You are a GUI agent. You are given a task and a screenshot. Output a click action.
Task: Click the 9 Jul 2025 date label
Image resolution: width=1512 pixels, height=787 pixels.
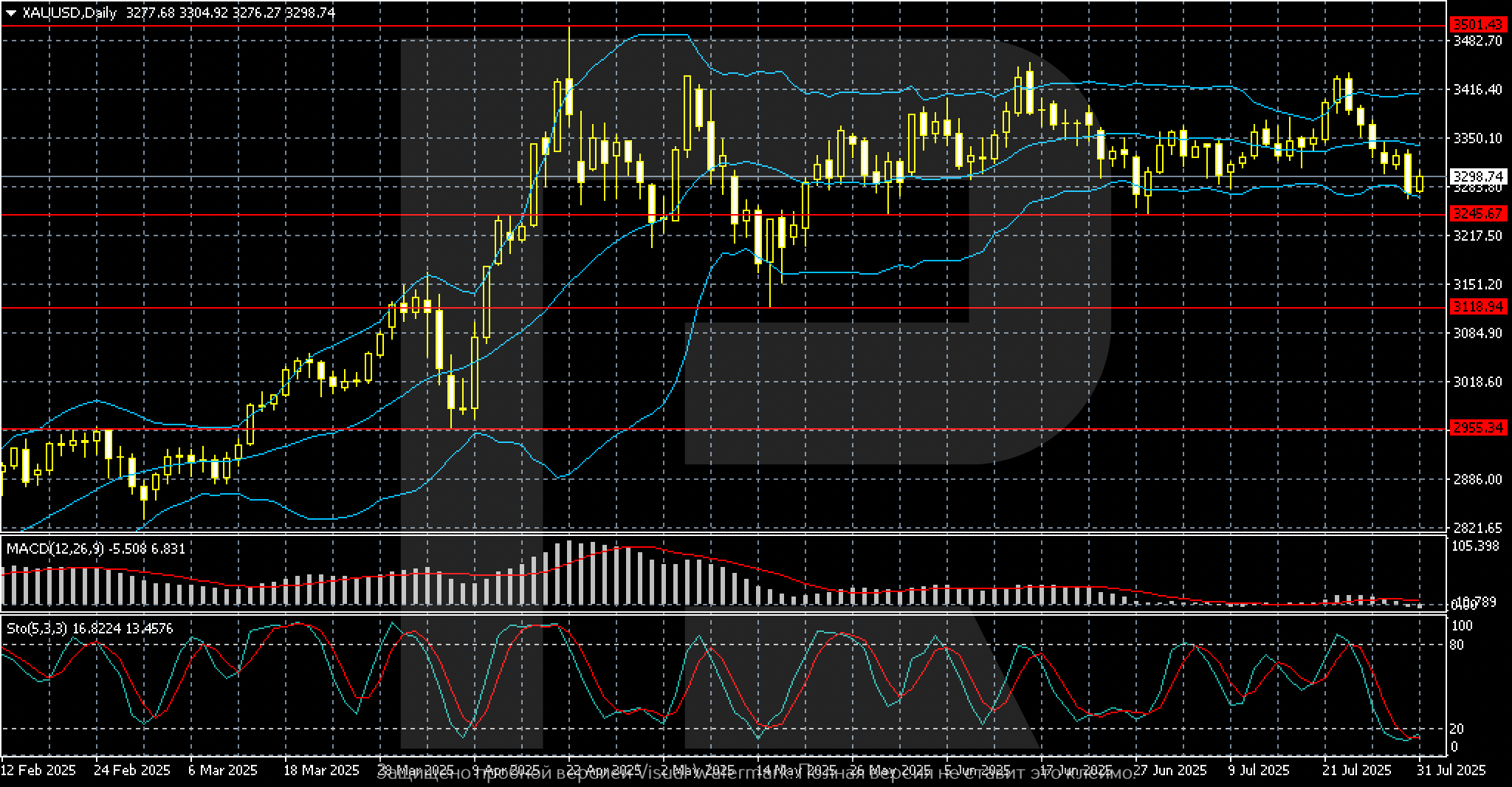tap(1260, 771)
